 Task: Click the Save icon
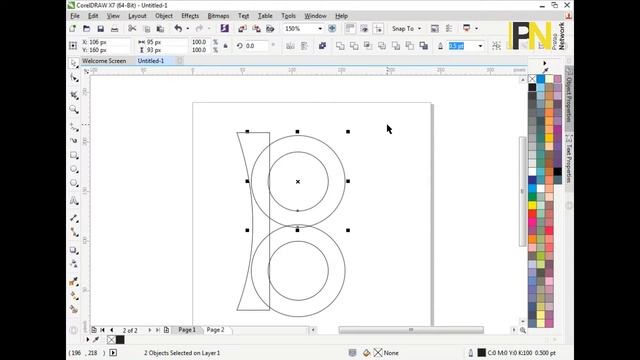click(x=100, y=29)
